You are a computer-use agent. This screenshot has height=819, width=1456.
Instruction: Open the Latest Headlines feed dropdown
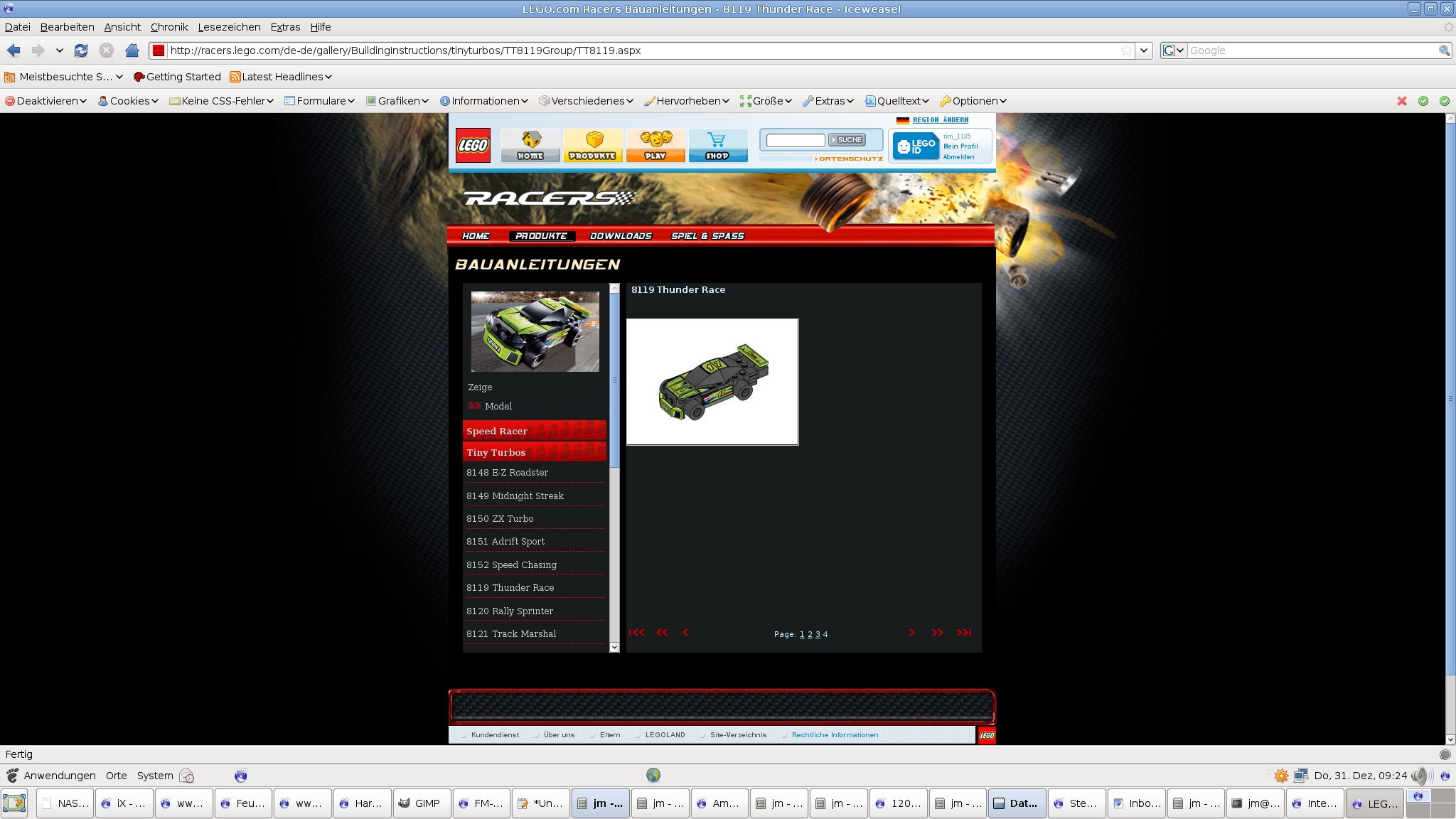[x=281, y=77]
